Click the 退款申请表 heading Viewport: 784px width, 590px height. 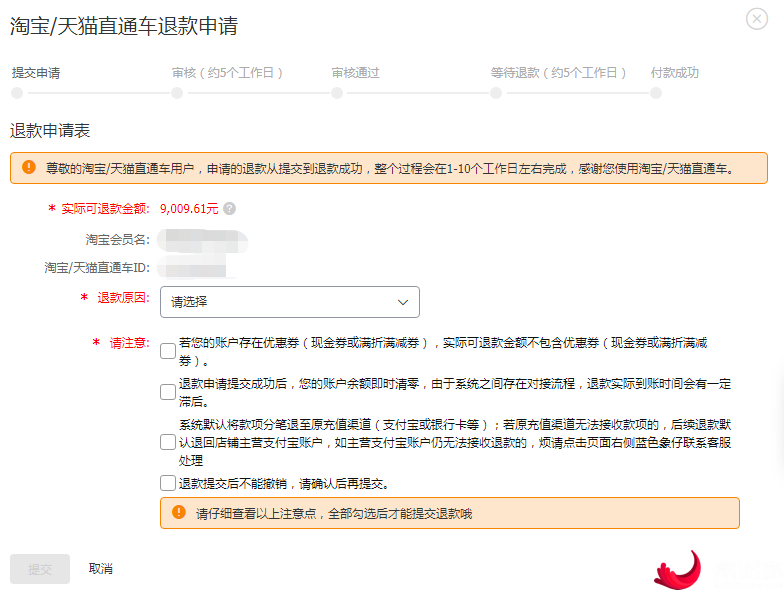[50, 131]
